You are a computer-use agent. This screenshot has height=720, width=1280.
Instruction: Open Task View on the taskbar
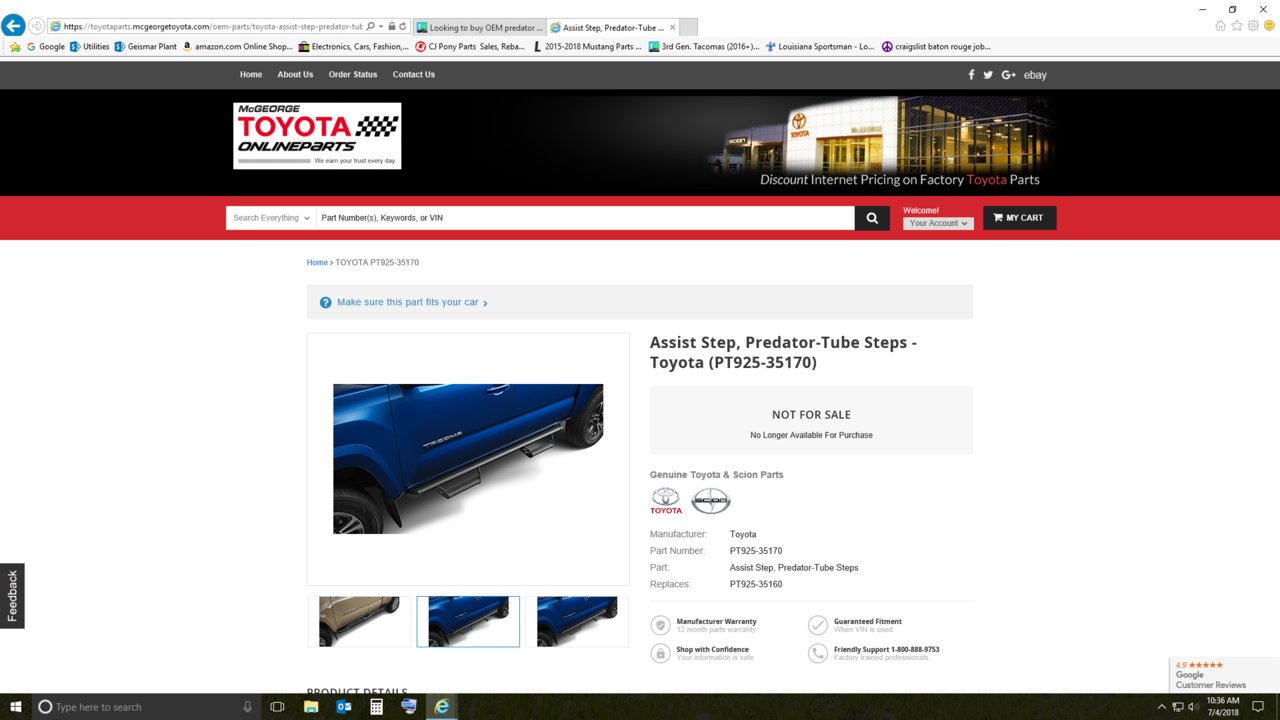point(278,707)
